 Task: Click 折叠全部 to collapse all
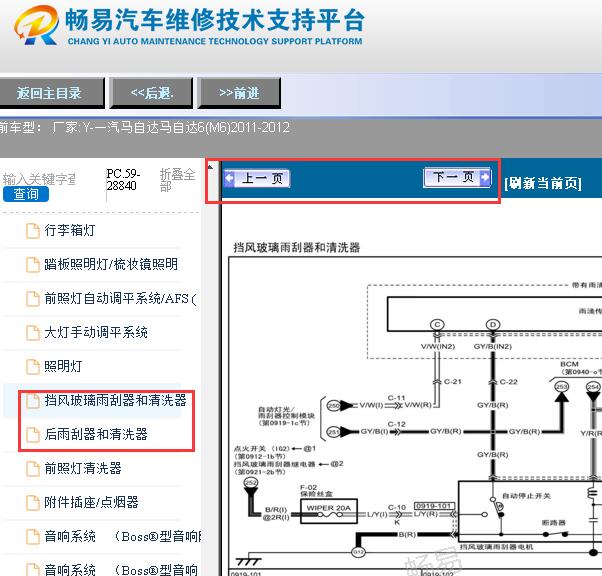pos(177,180)
